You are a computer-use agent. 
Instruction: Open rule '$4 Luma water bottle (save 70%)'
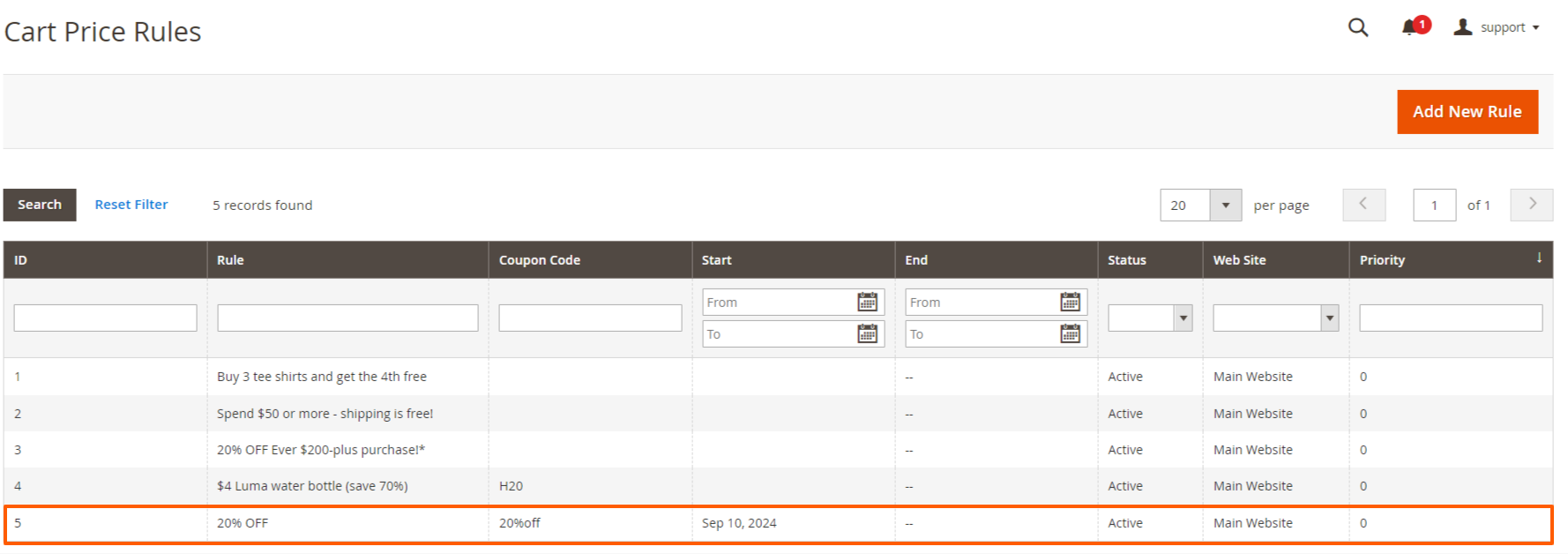click(x=312, y=486)
